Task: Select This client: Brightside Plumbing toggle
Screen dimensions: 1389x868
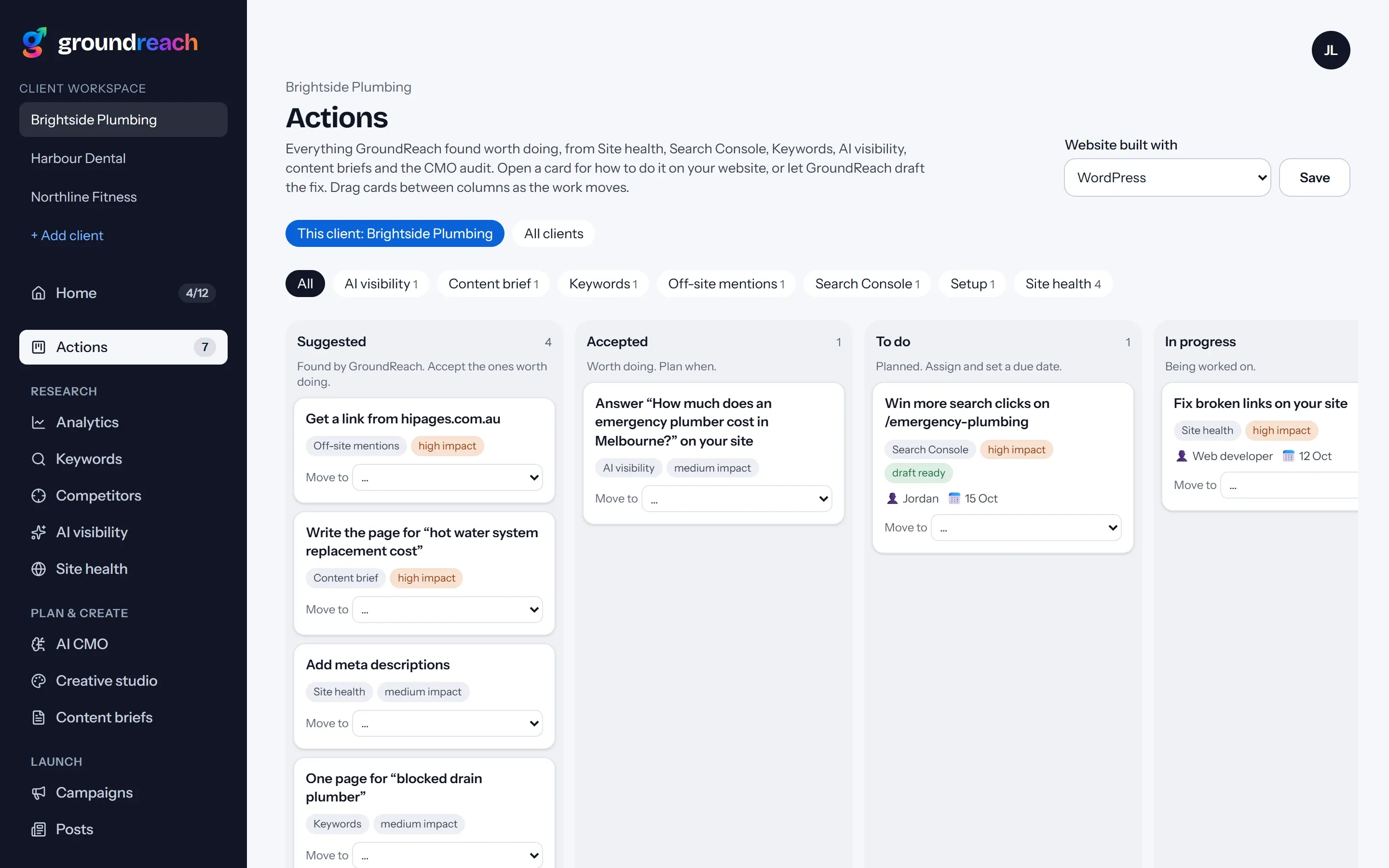Action: pos(395,234)
